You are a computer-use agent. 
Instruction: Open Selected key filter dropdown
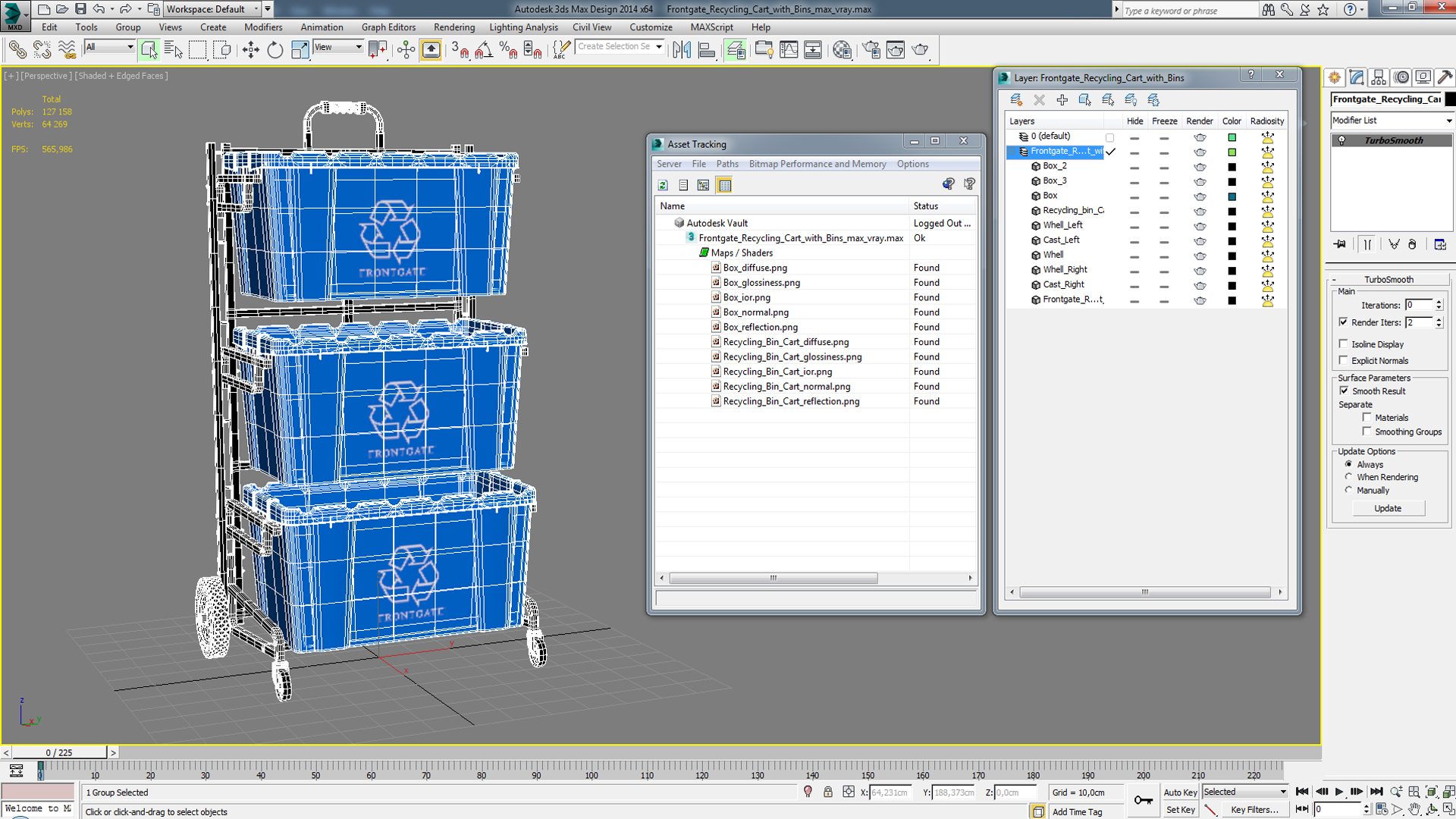click(x=1245, y=792)
